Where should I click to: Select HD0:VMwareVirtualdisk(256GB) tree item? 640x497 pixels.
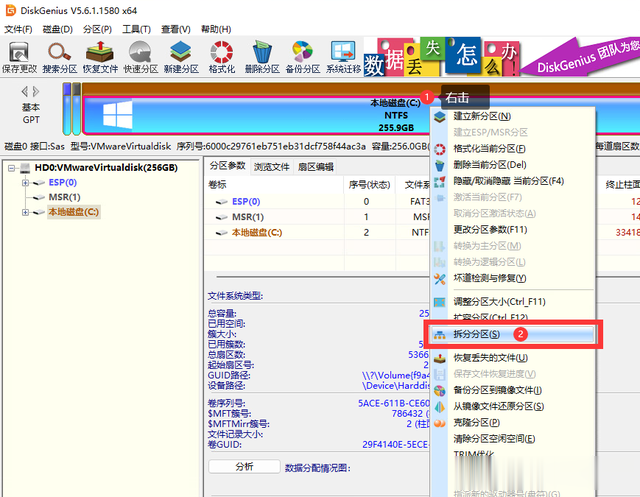coord(106,168)
